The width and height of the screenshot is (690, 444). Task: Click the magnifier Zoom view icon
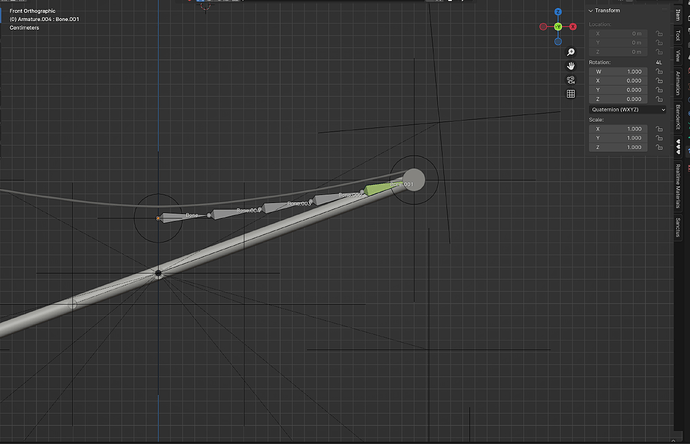point(571,52)
